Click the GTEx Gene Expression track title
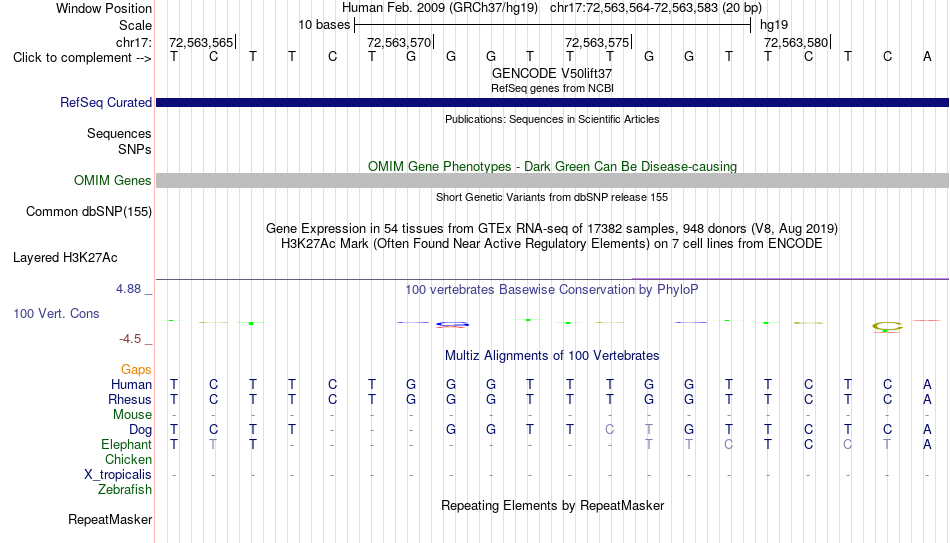The height and width of the screenshot is (543, 950). point(552,228)
